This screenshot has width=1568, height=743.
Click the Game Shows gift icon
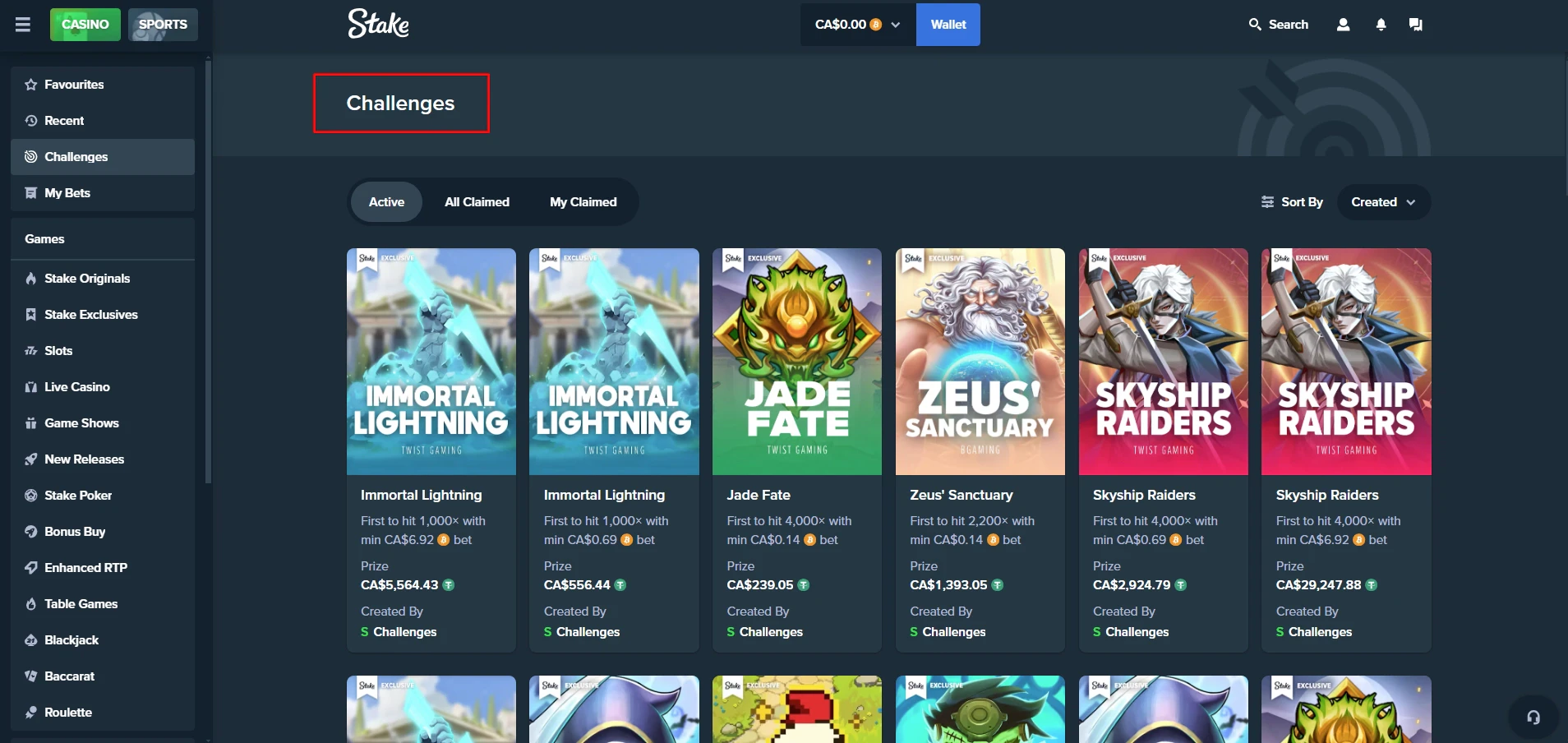pyautogui.click(x=31, y=423)
